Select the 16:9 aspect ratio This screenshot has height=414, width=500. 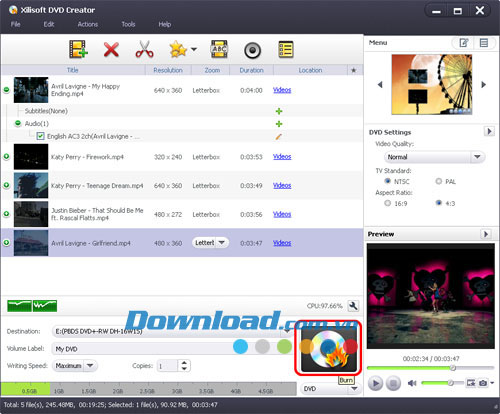387,203
